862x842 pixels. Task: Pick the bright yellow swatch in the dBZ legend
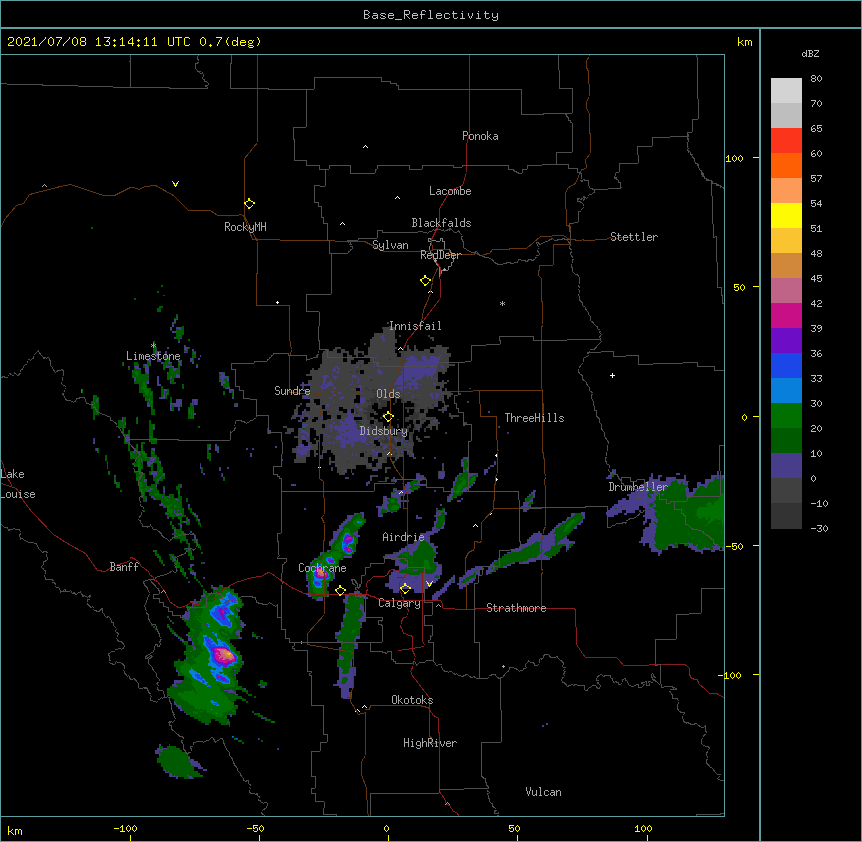click(x=786, y=215)
